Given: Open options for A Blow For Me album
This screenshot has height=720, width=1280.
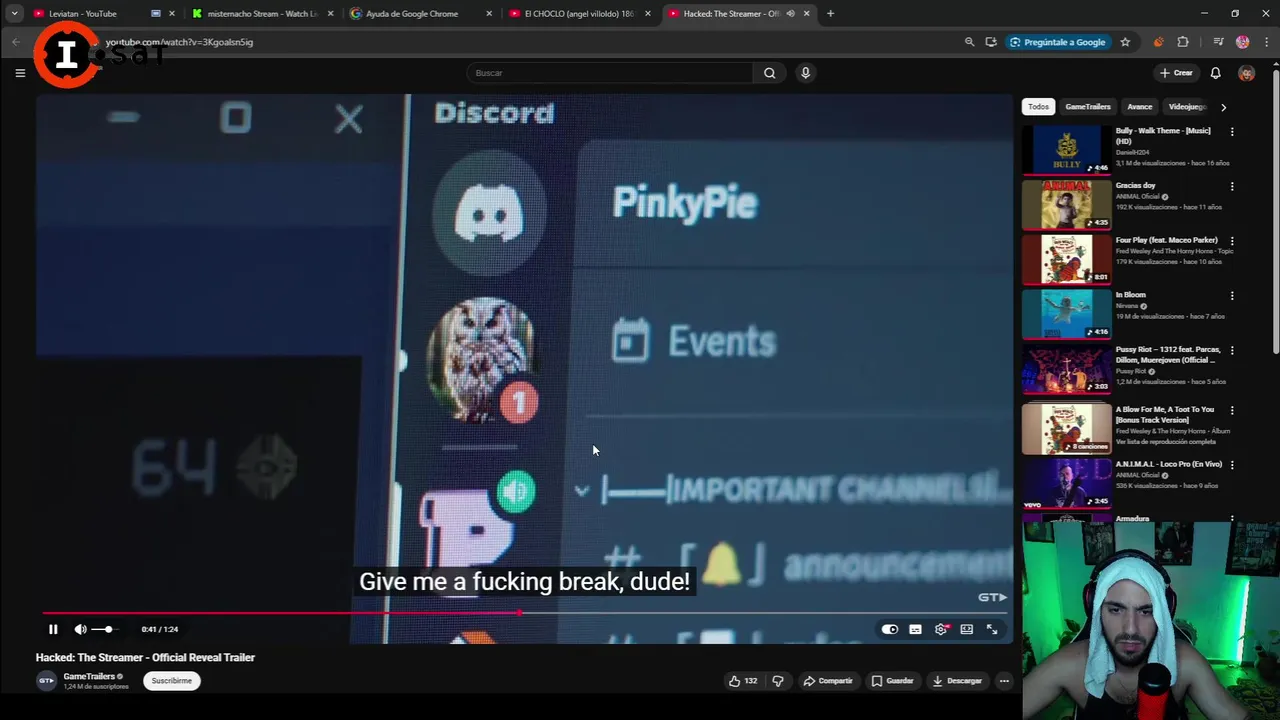Looking at the screenshot, I should (x=1232, y=410).
